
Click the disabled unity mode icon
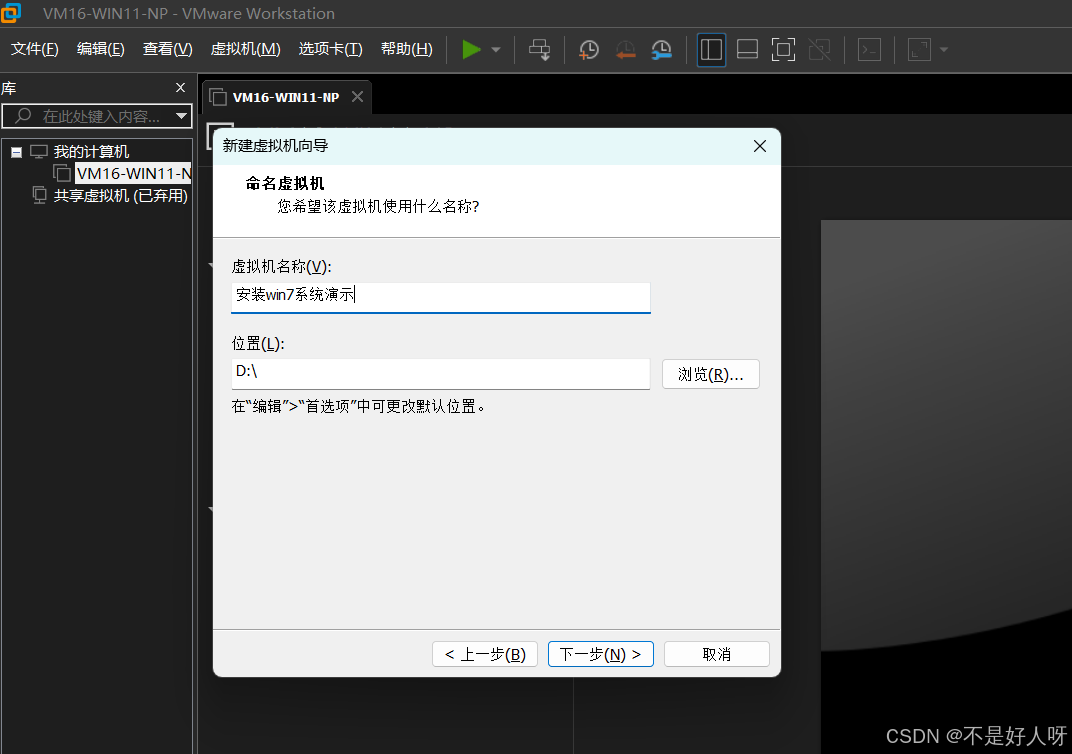[x=819, y=49]
